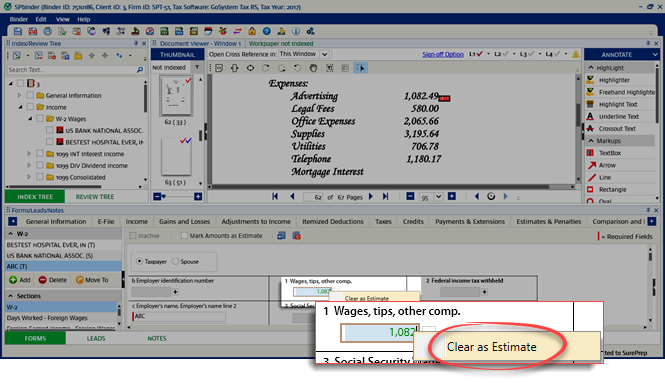The image size is (665, 388).
Task: Collapse the Markups annotation section
Action: (591, 141)
